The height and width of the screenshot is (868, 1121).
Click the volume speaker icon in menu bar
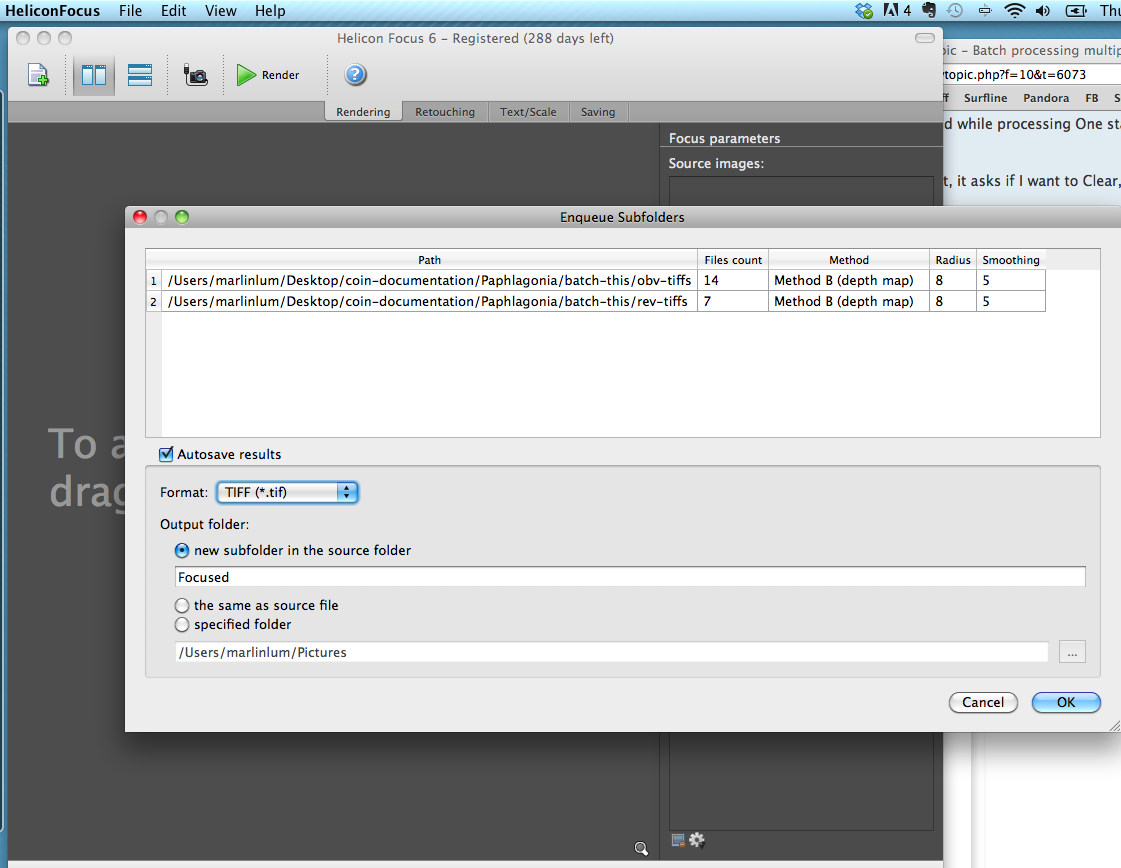click(x=1043, y=11)
